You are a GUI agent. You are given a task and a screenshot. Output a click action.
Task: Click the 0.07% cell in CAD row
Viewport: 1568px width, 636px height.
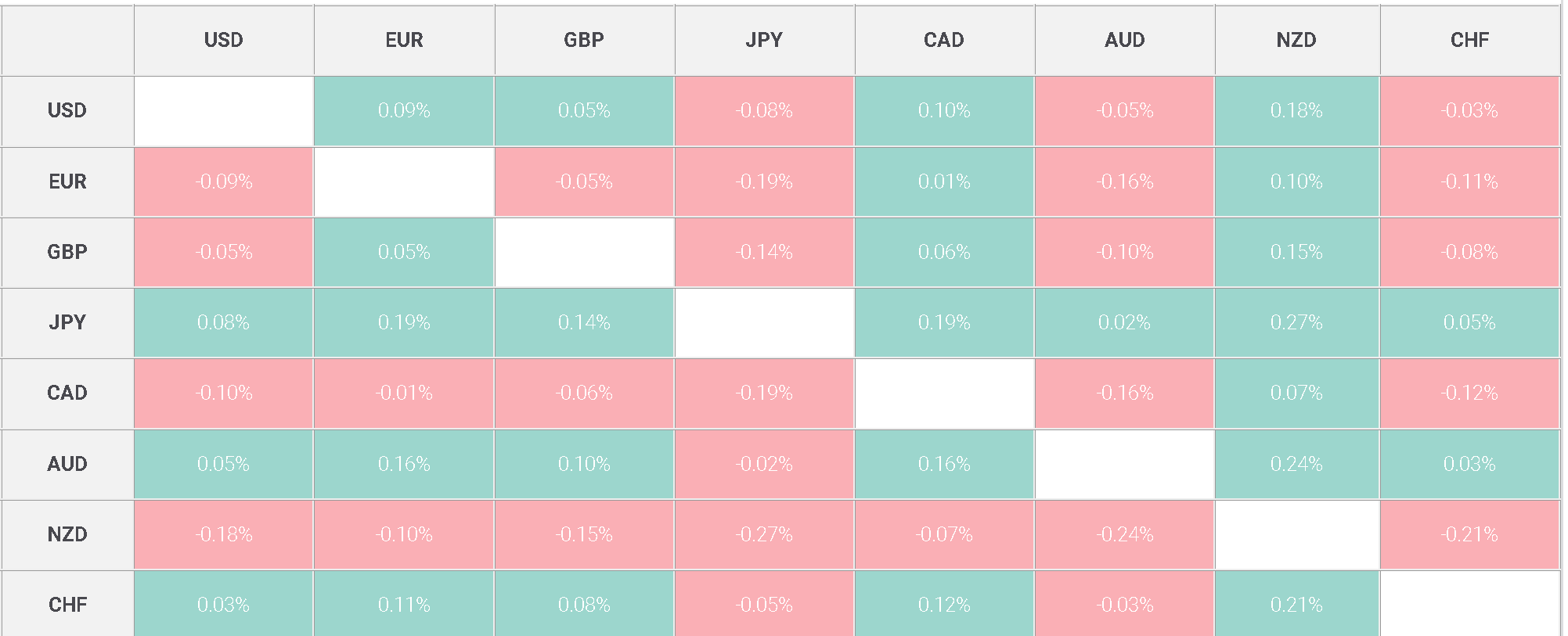click(1296, 393)
